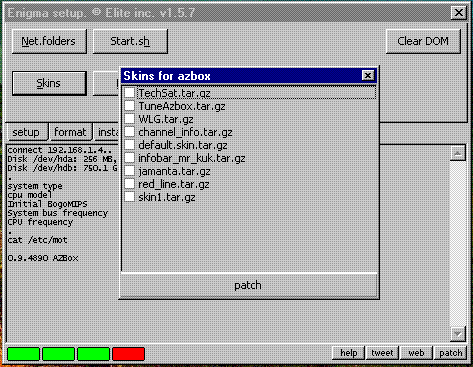
Task: Click the log scrollbar down arrow
Action: coord(458,334)
